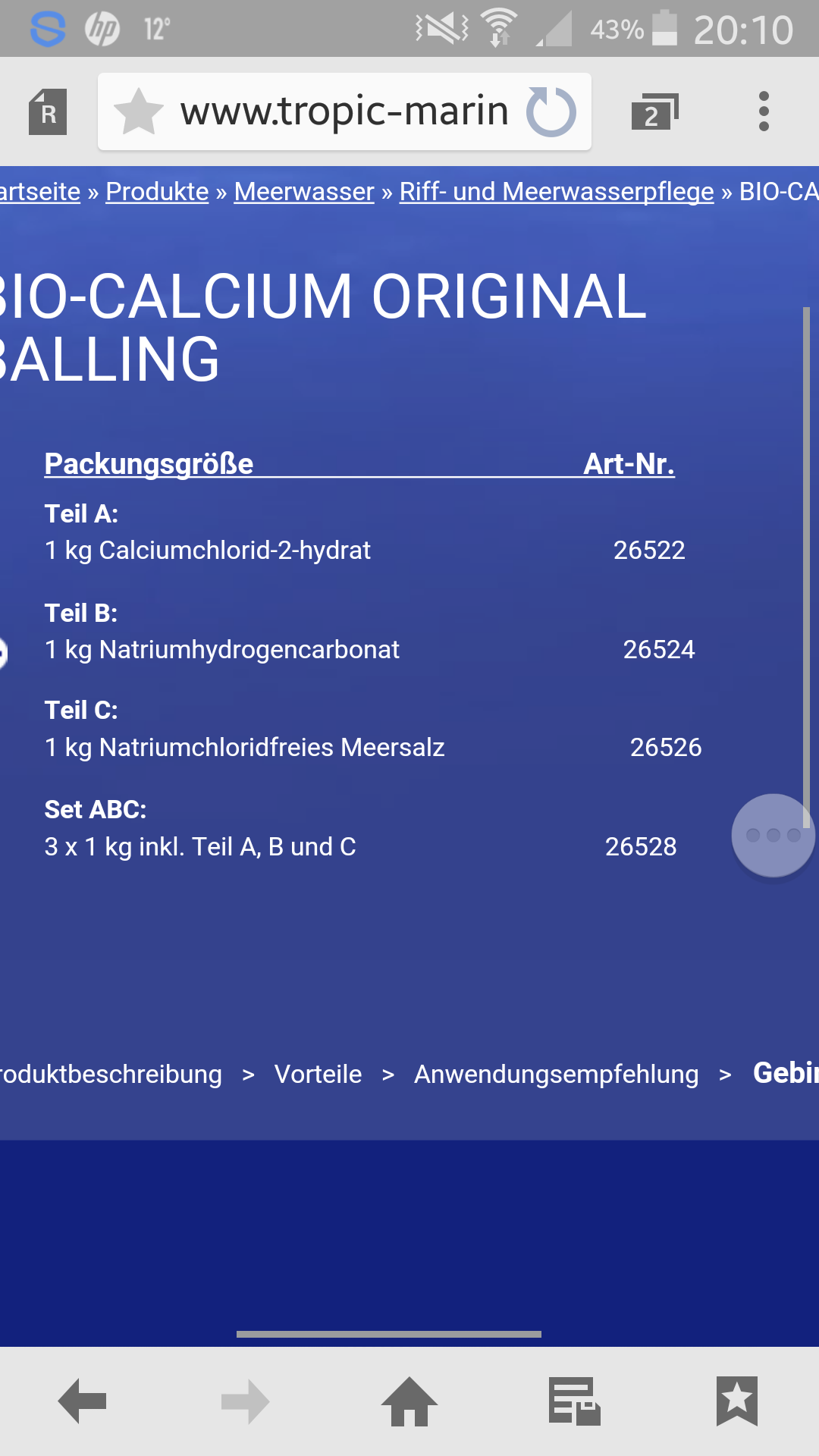The width and height of the screenshot is (819, 1456).
Task: Go back with the left arrow
Action: [82, 1401]
